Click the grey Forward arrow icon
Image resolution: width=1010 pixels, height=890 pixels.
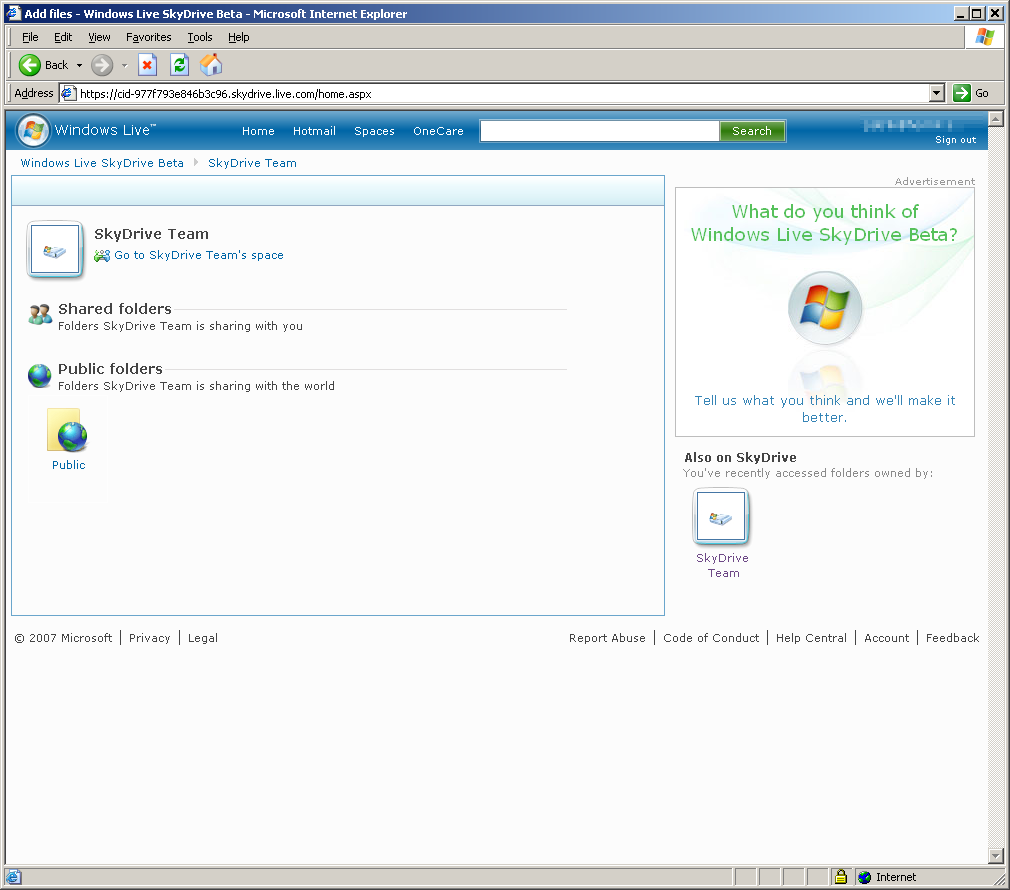click(102, 65)
